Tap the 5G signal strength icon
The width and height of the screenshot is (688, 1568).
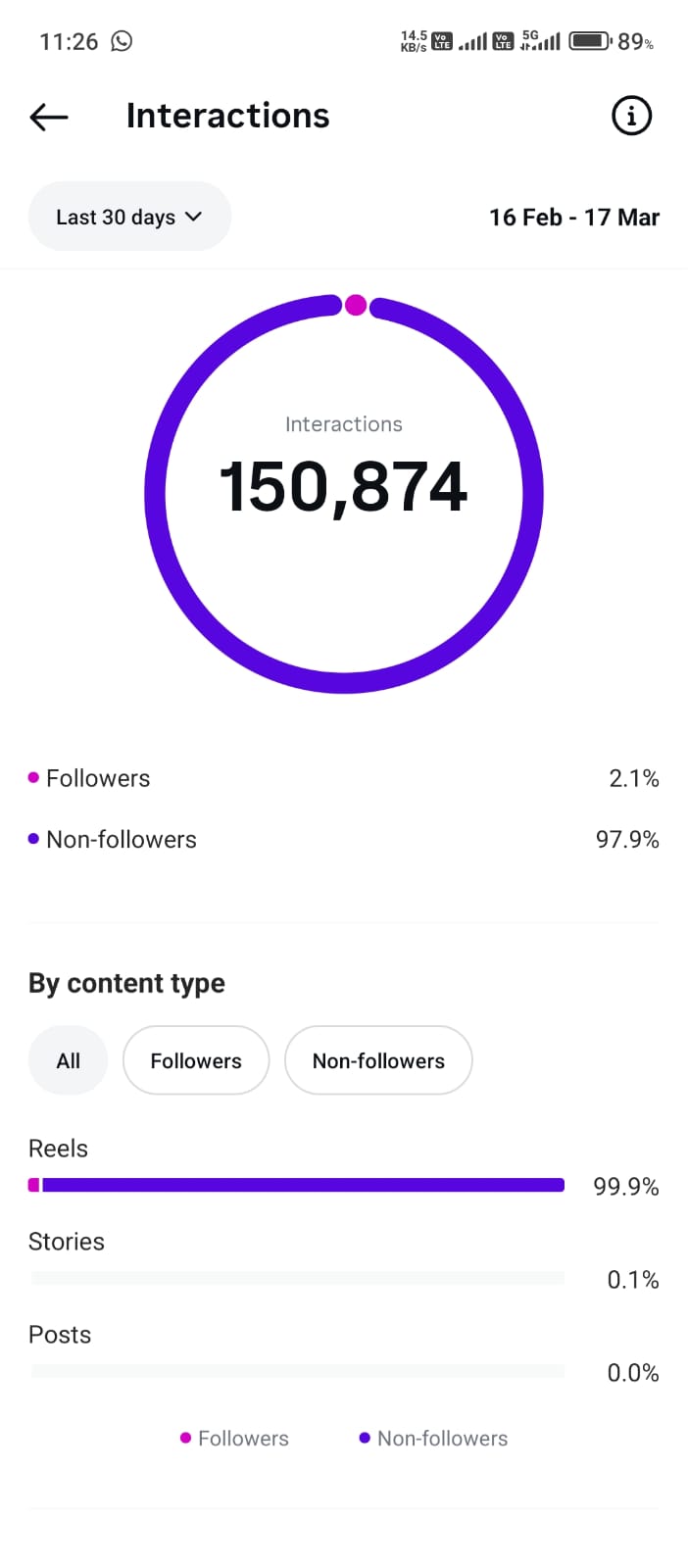(541, 41)
